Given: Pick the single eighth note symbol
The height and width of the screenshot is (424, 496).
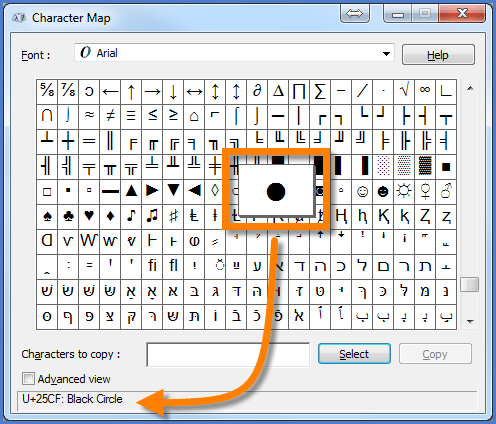Looking at the screenshot, I should pyautogui.click(x=131, y=216).
